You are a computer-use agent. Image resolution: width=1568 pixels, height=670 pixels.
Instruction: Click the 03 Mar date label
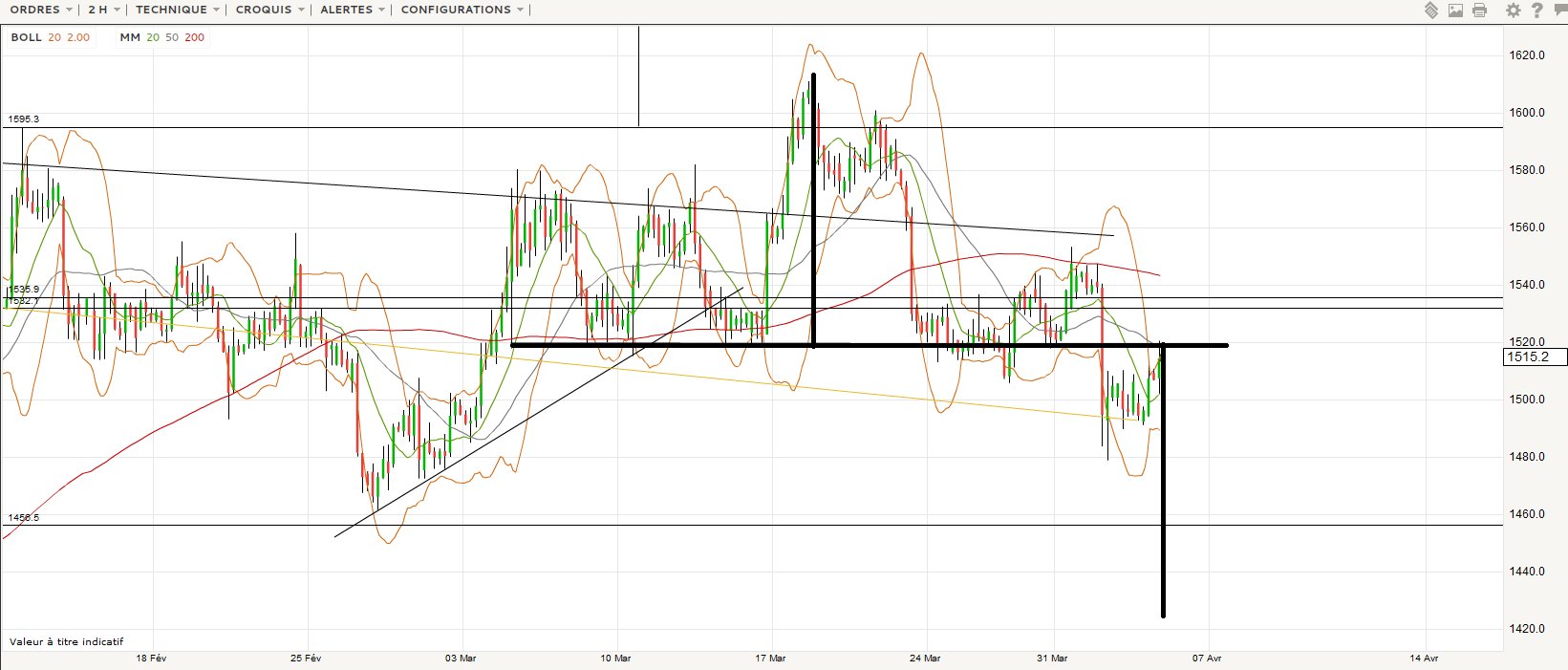tap(461, 659)
